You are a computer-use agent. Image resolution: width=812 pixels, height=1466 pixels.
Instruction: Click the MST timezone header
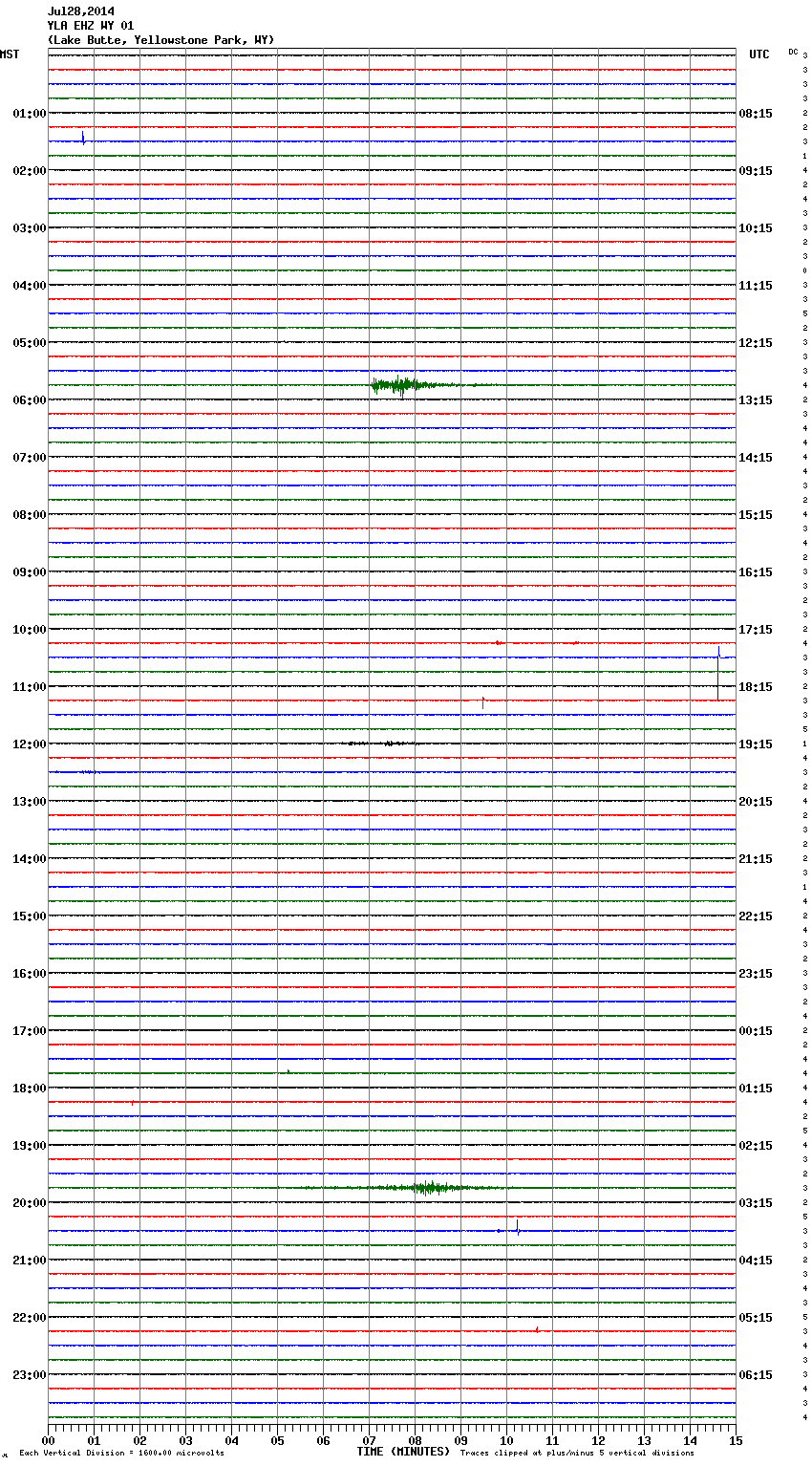click(10, 54)
